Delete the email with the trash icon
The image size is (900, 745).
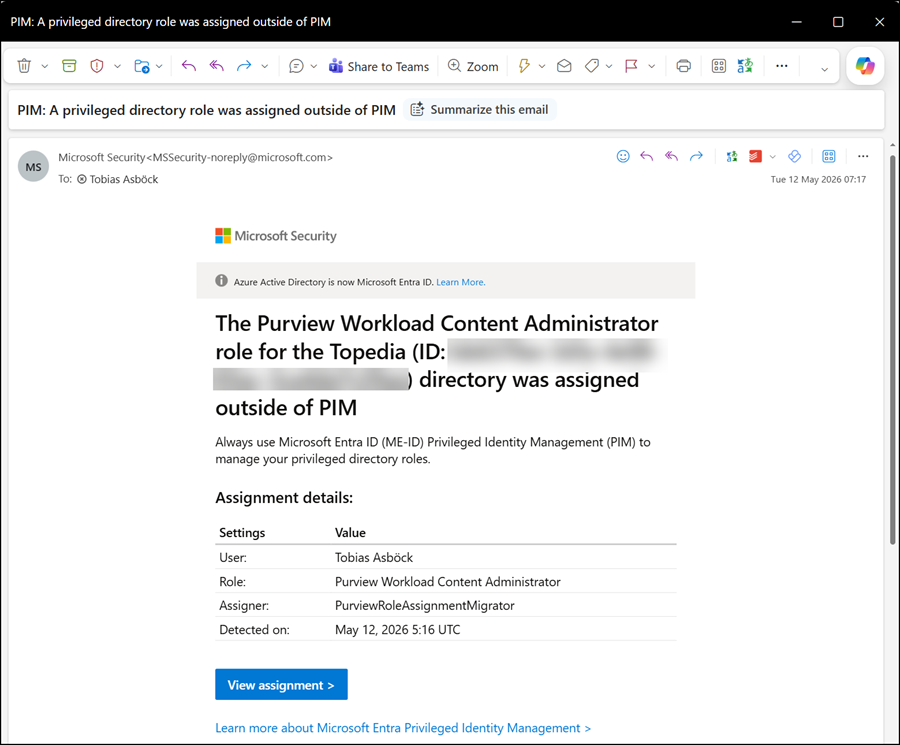point(24,66)
